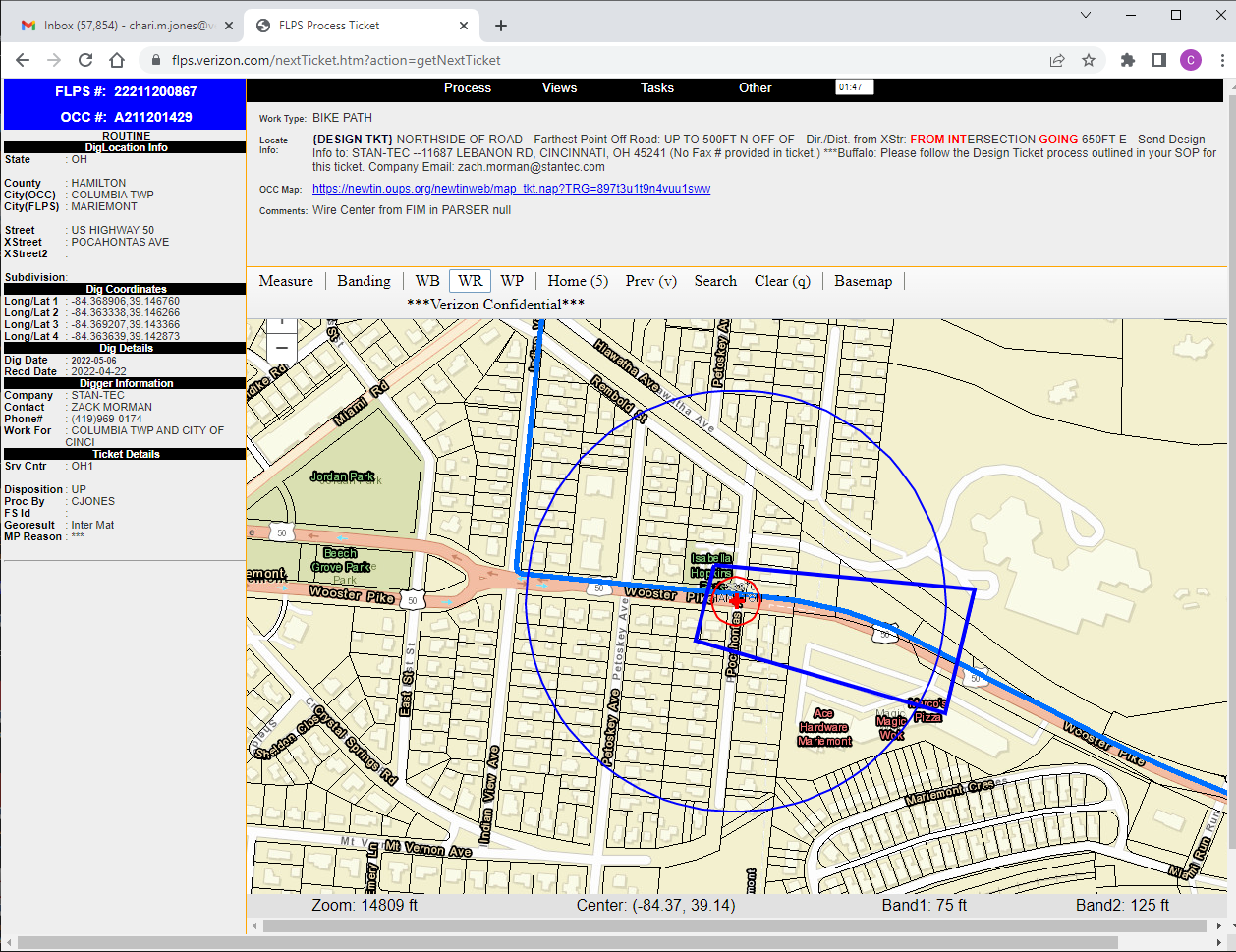Click the red dig-site marker on map
This screenshot has width=1236, height=952.
(x=736, y=600)
